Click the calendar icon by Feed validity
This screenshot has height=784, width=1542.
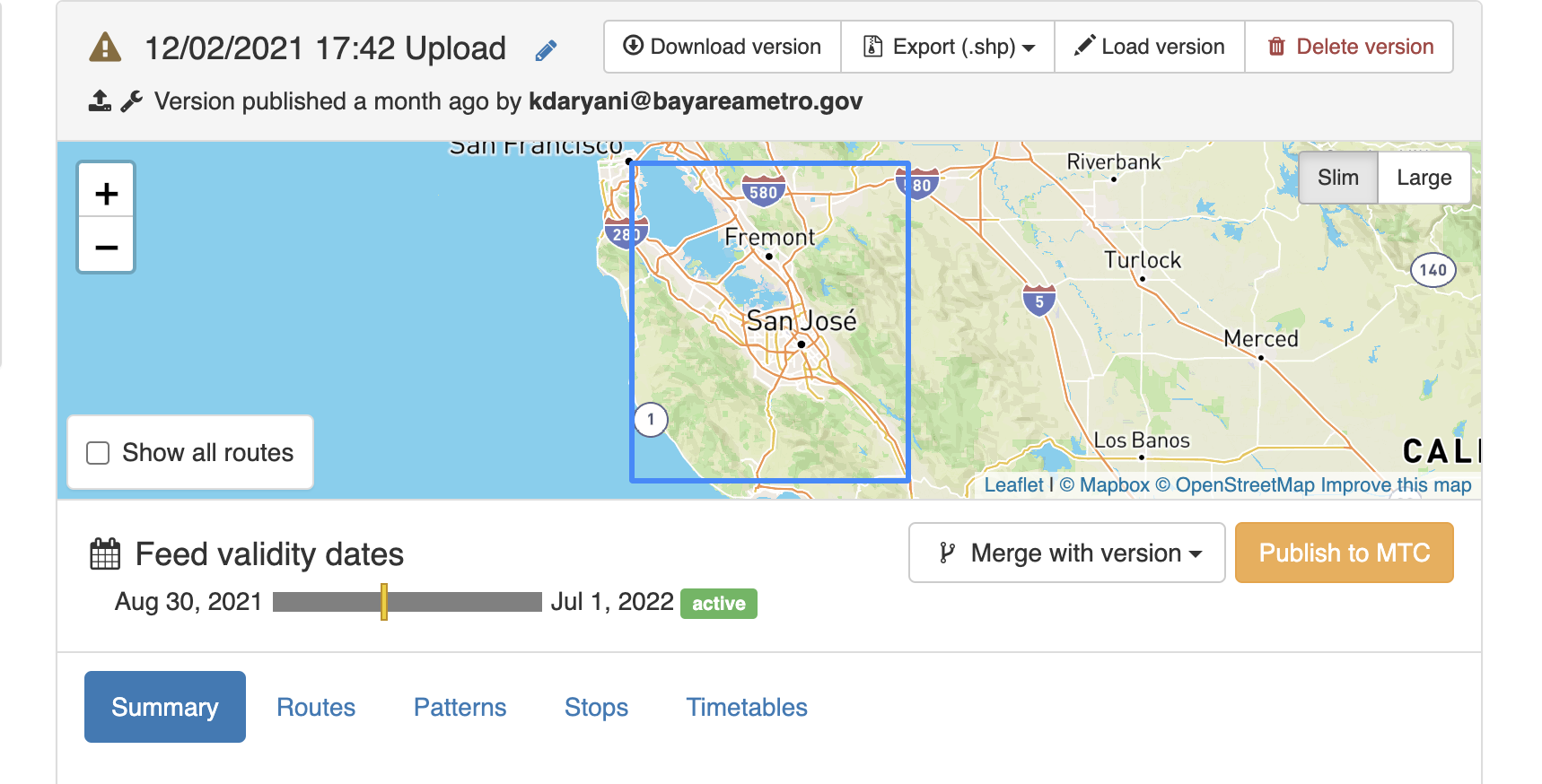point(105,554)
